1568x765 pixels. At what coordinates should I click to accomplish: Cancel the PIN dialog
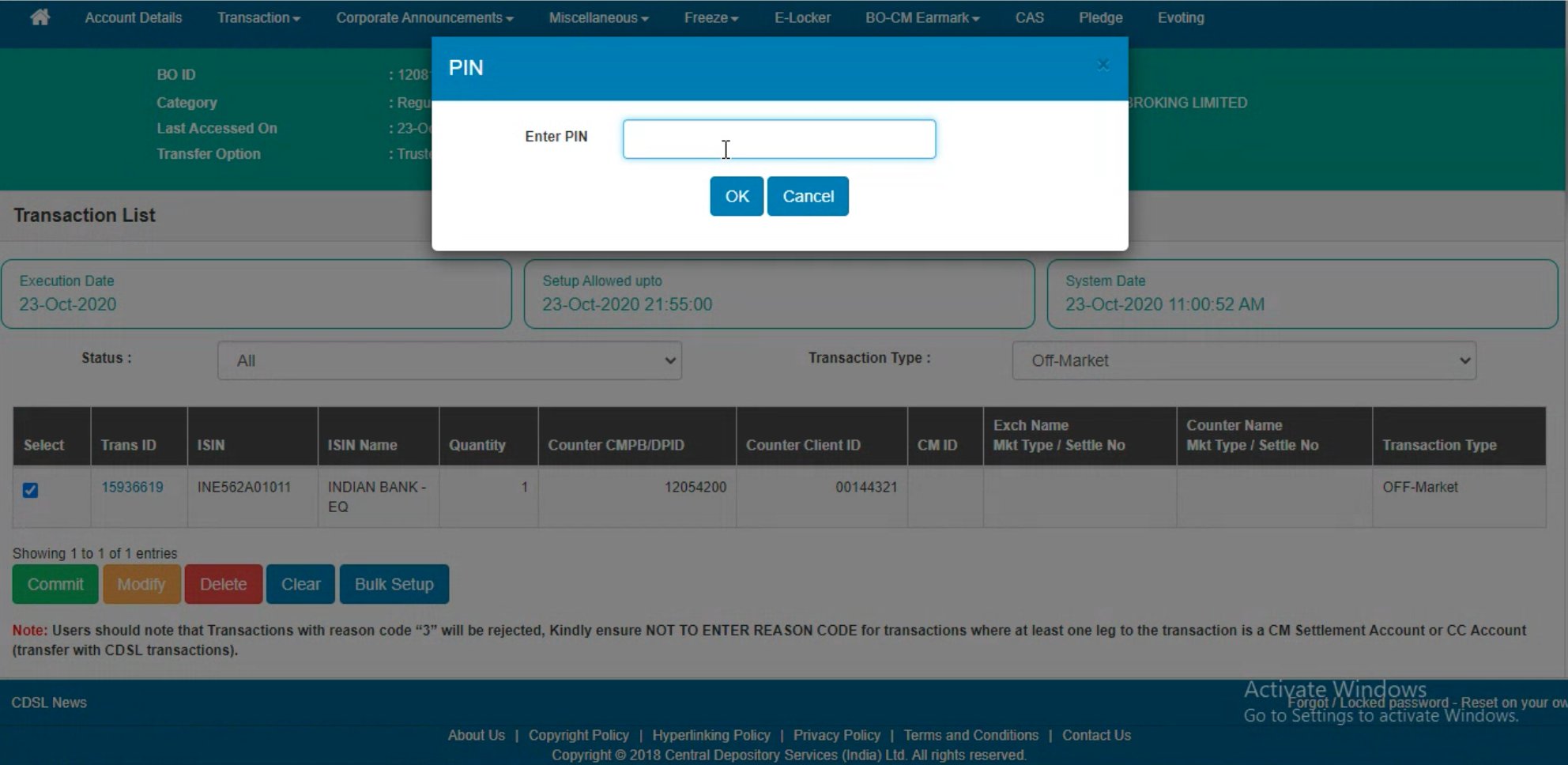(x=807, y=196)
